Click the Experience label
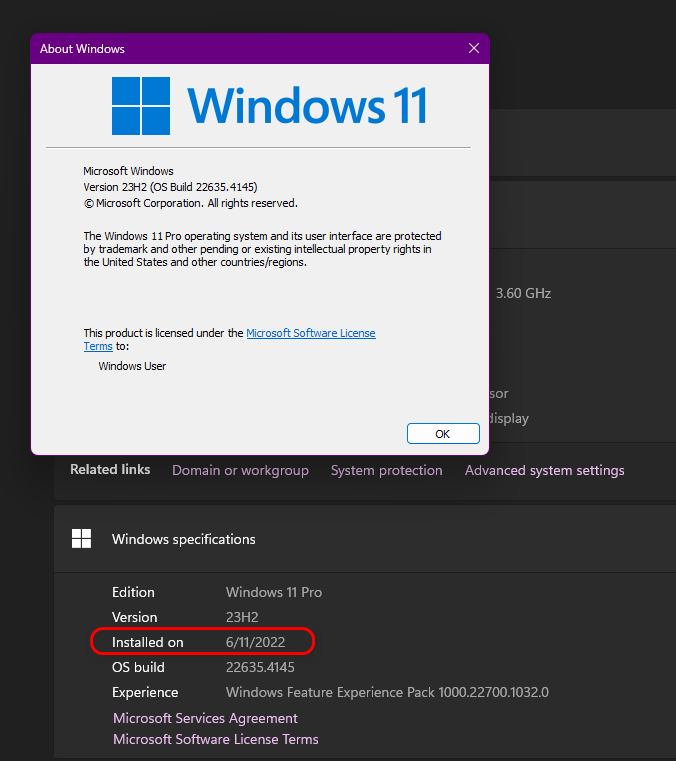This screenshot has width=676, height=761. [145, 692]
